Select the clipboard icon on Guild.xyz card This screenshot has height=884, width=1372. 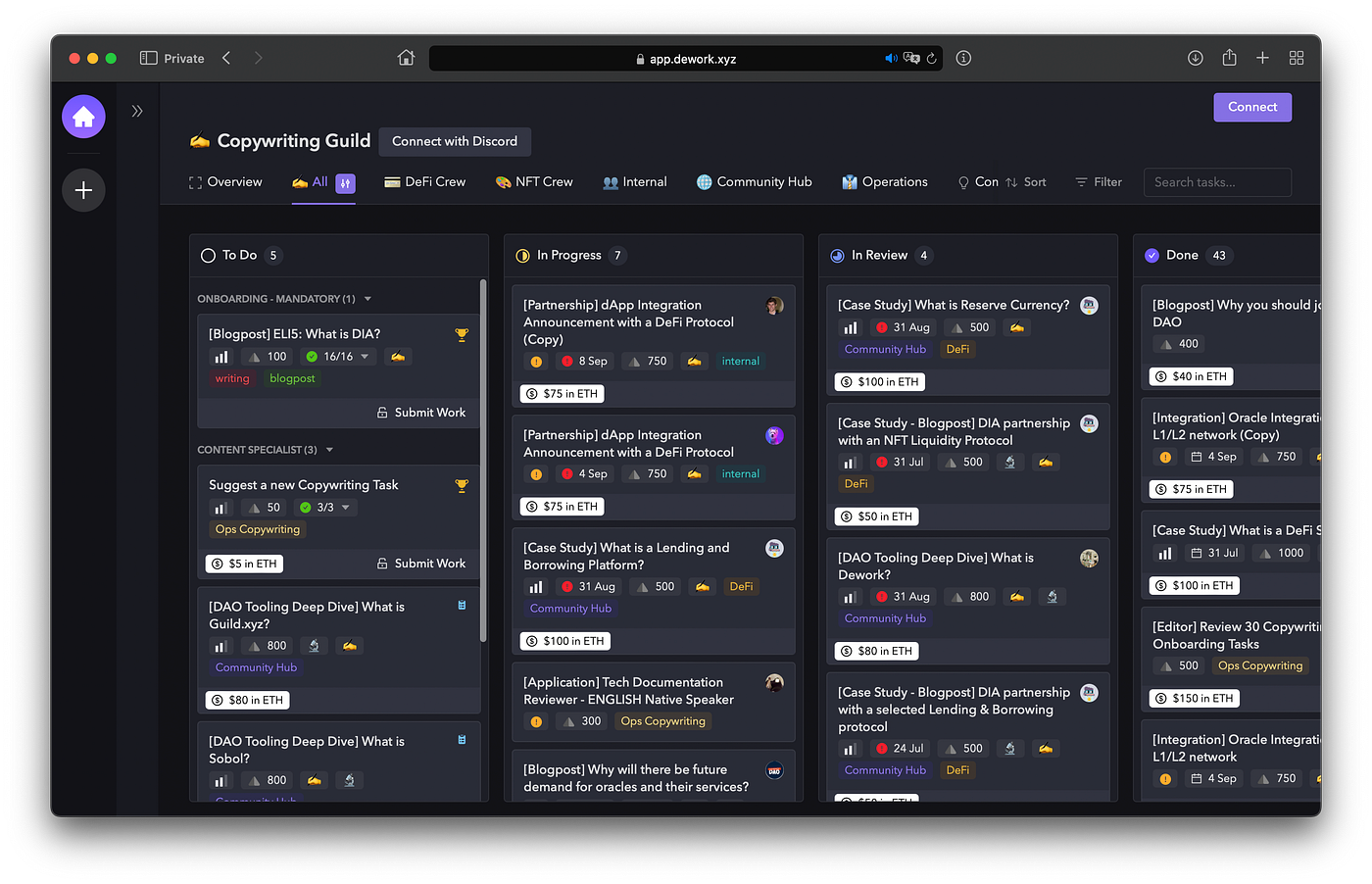click(x=462, y=606)
